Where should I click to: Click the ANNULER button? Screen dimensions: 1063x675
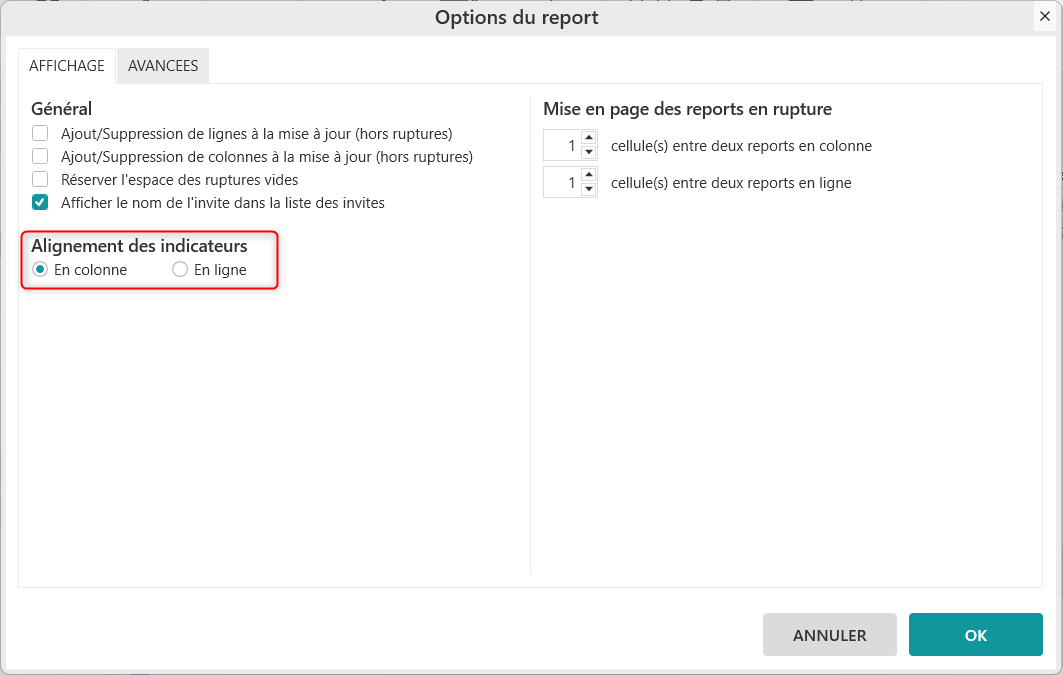click(829, 635)
